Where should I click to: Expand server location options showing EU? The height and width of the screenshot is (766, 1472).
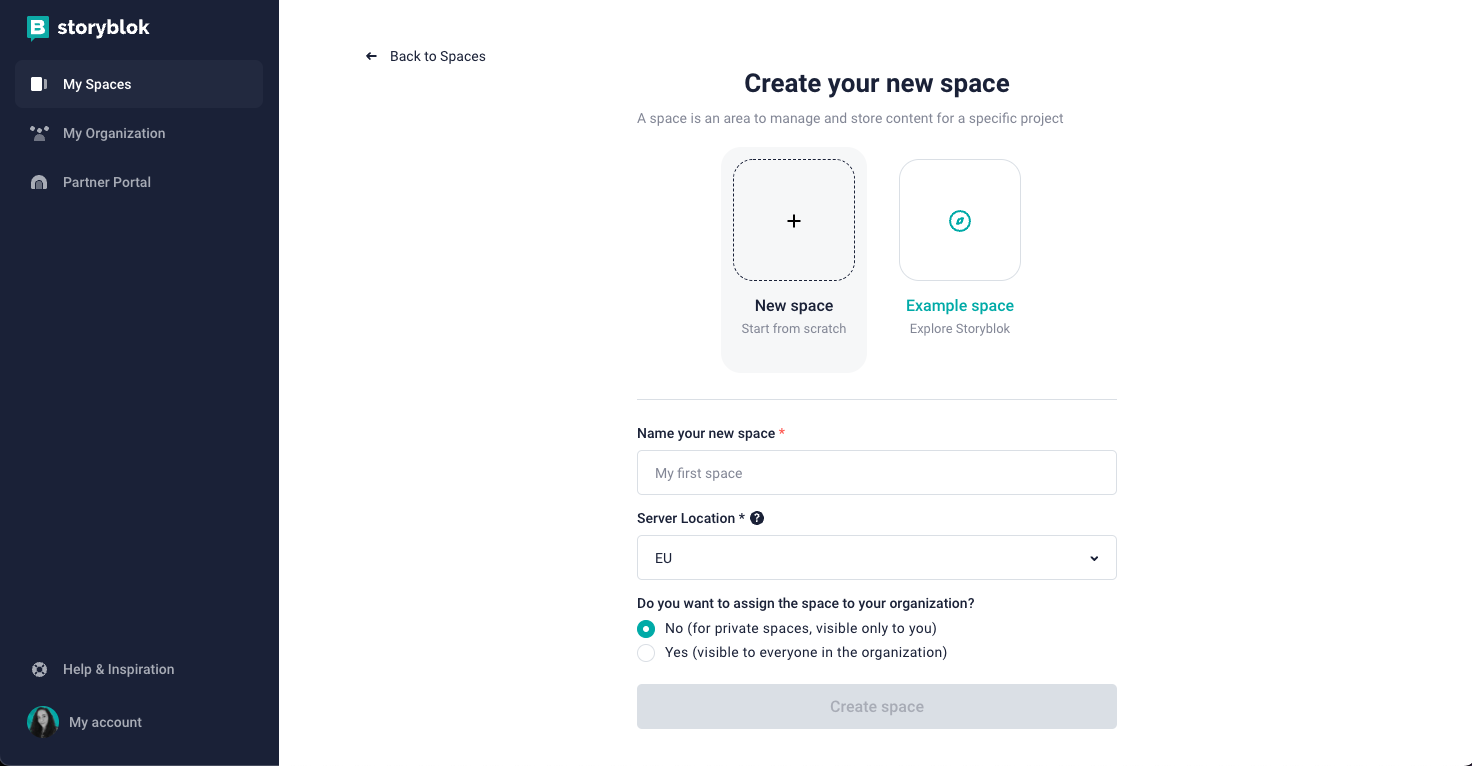pos(876,557)
